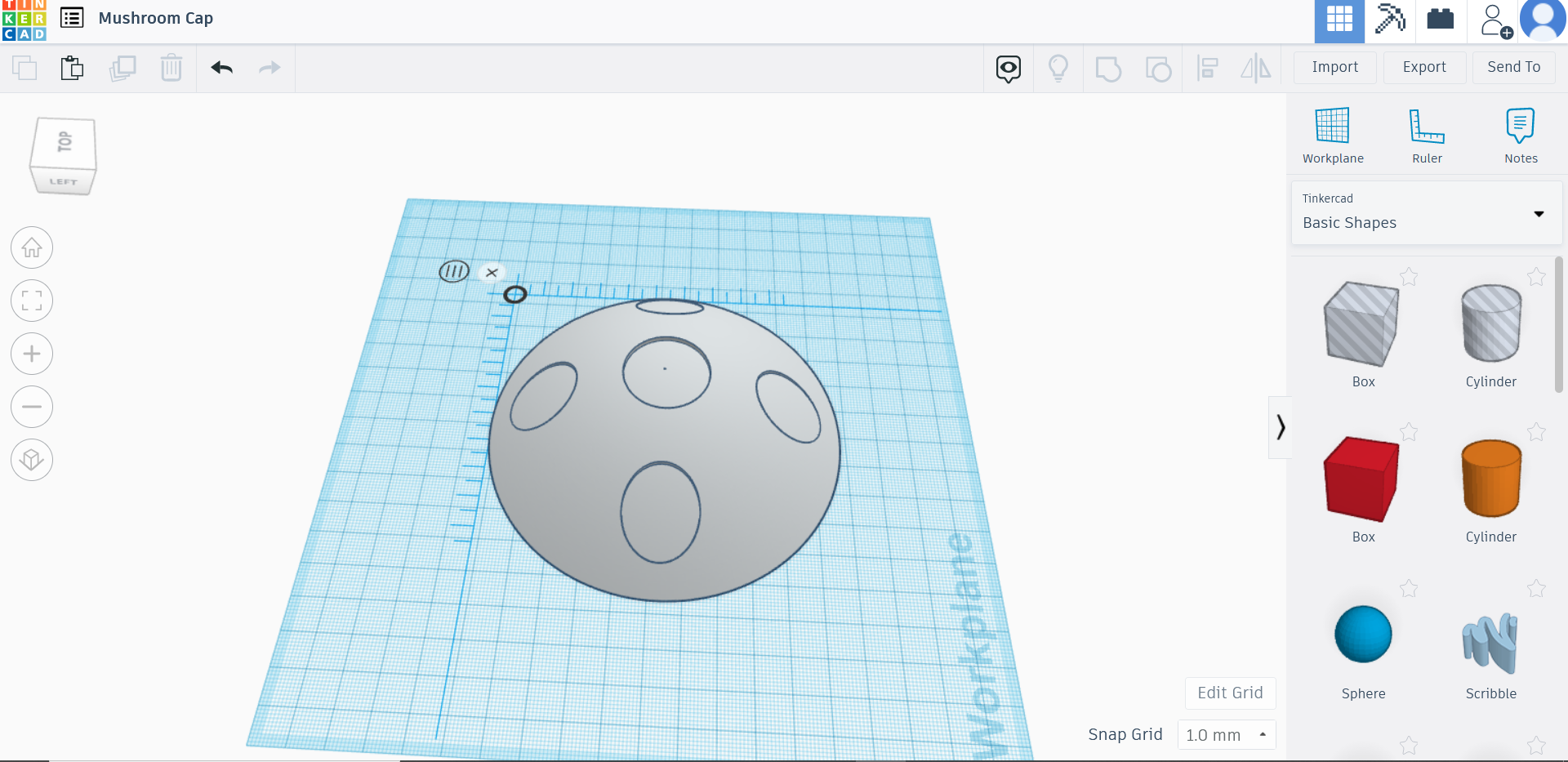Click the Align tool icon
The width and height of the screenshot is (1568, 762).
[1208, 69]
